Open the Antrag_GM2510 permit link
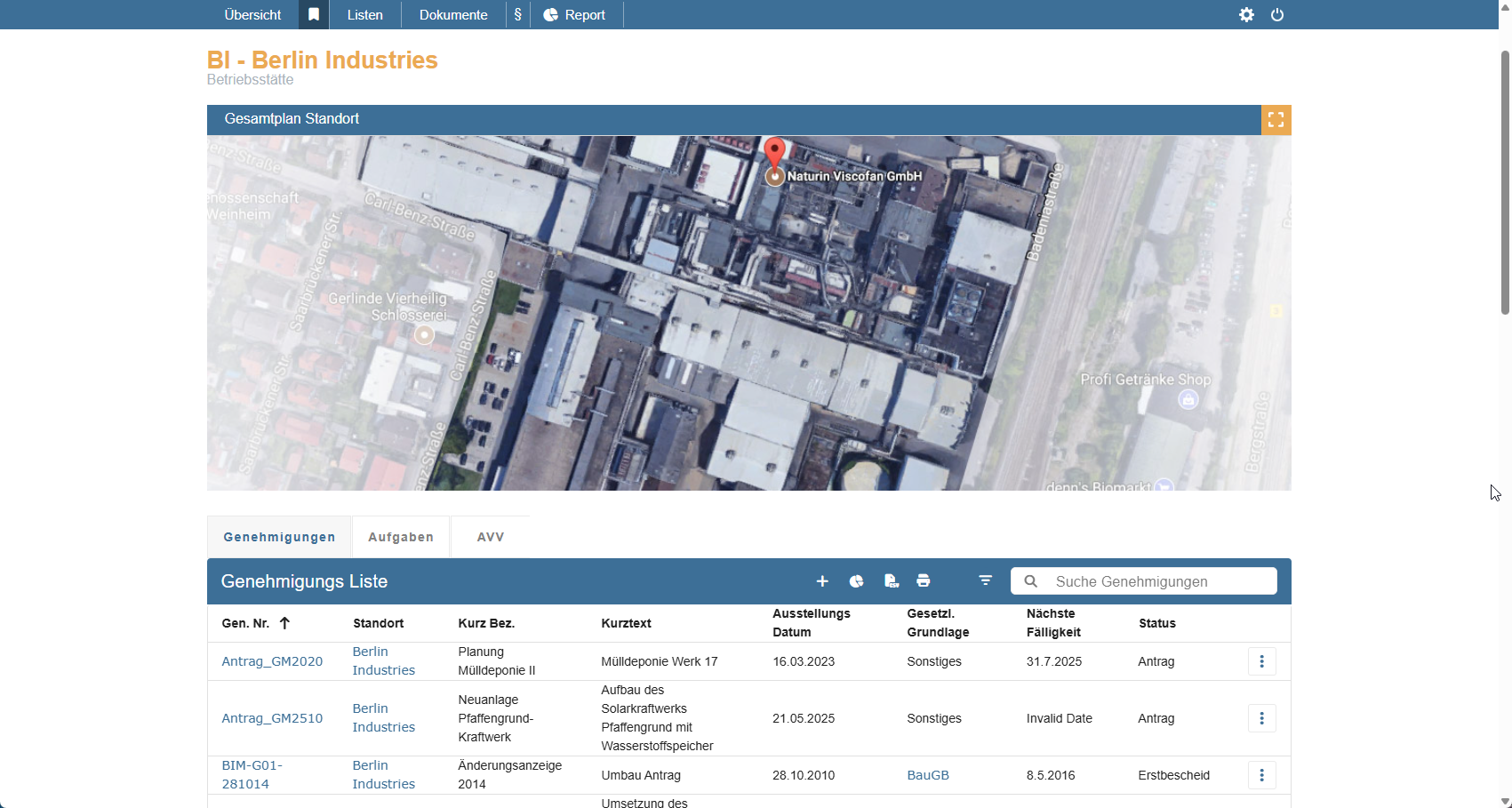The image size is (1512, 808). click(x=272, y=718)
